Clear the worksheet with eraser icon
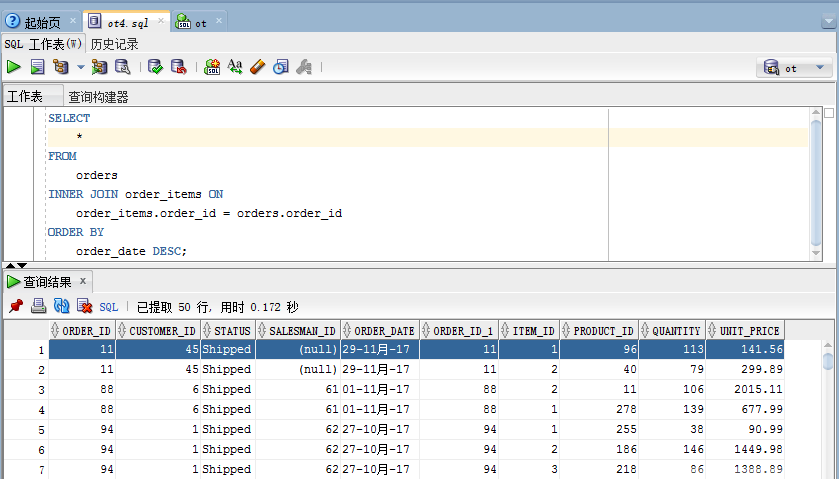The width and height of the screenshot is (839, 479). click(258, 67)
